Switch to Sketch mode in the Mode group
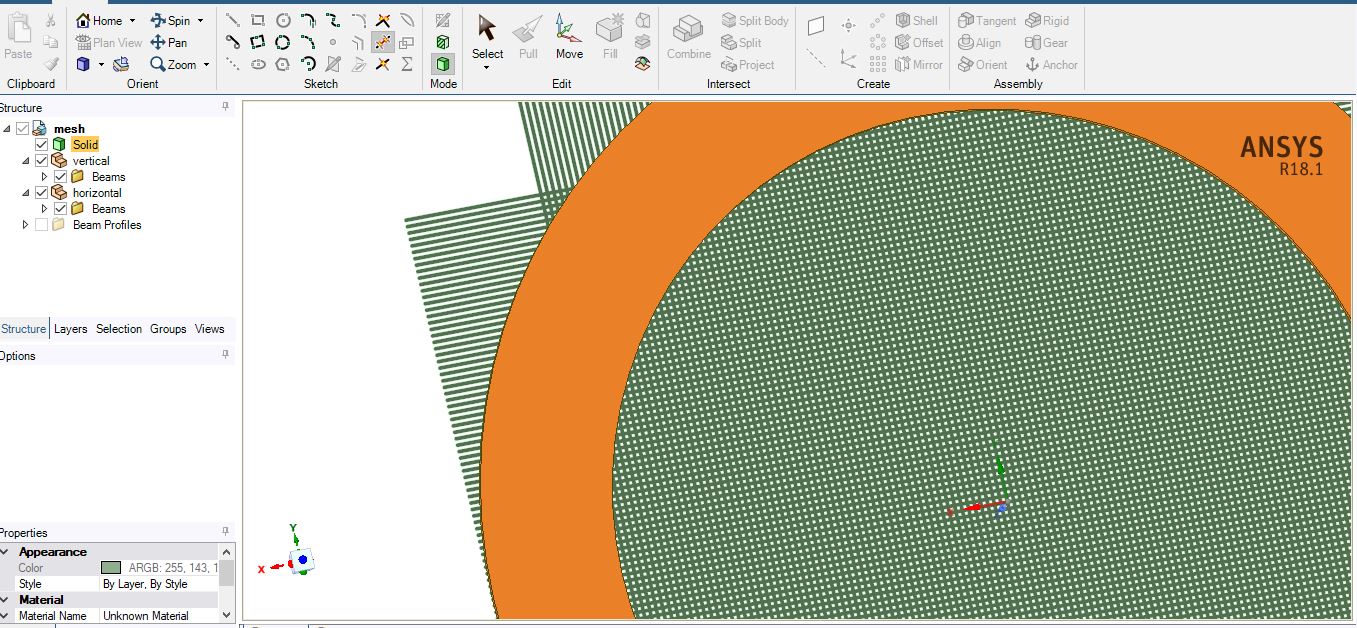1357x628 pixels. pyautogui.click(x=442, y=20)
